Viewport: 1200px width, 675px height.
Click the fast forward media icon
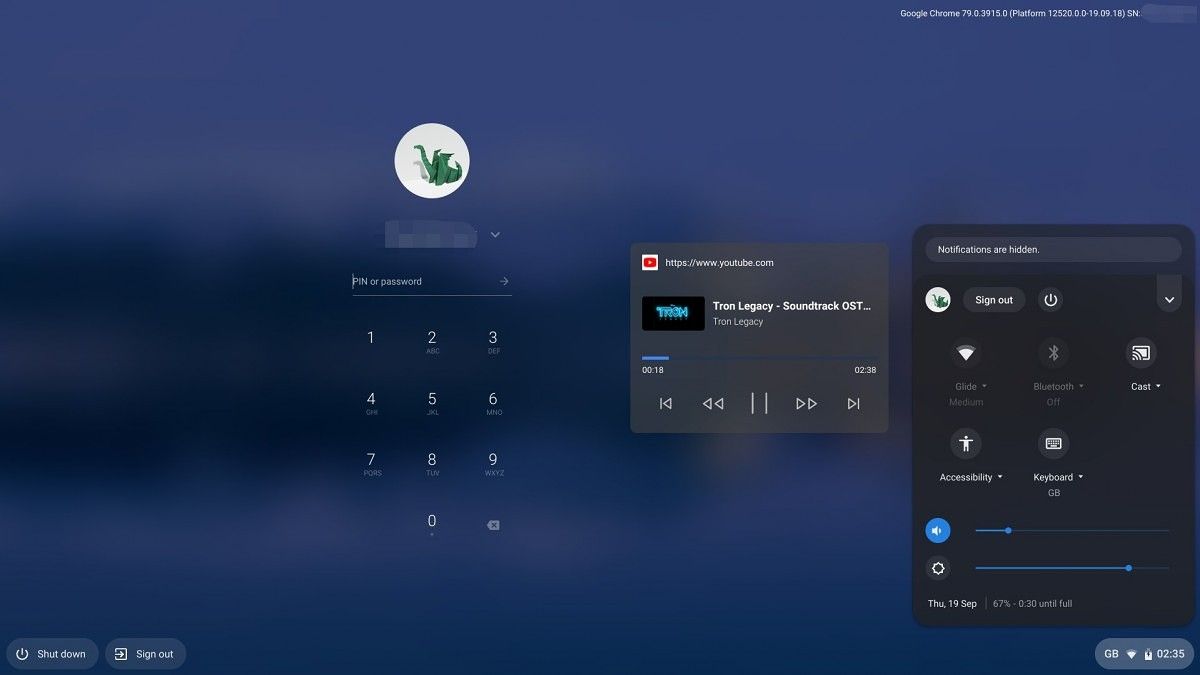point(806,403)
